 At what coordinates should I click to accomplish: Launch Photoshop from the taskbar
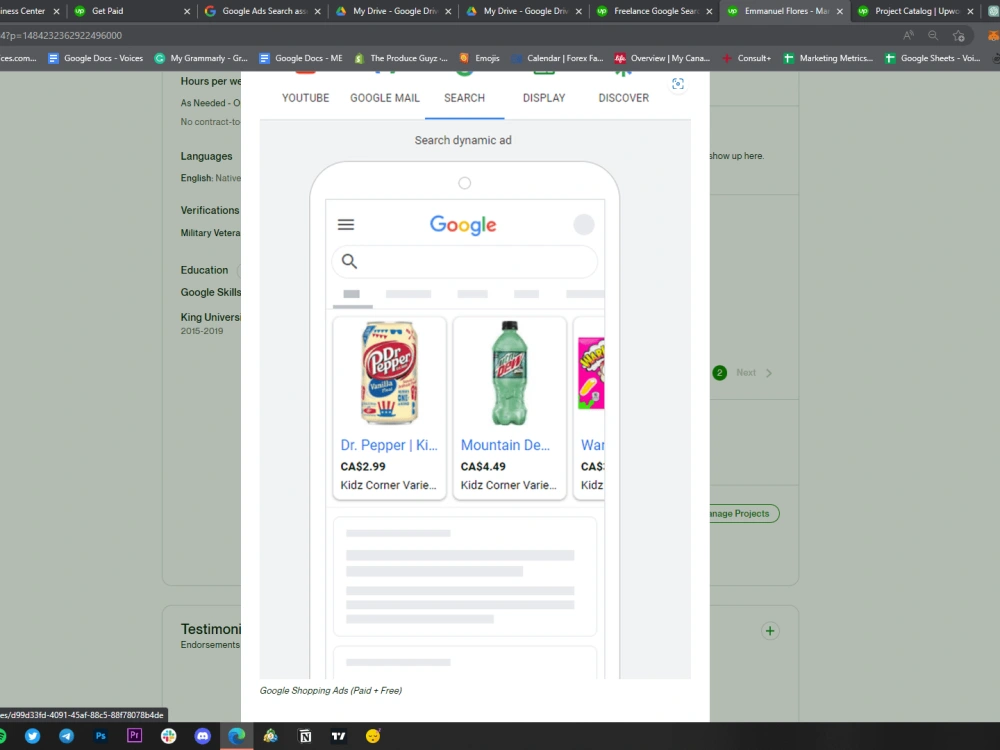click(100, 736)
